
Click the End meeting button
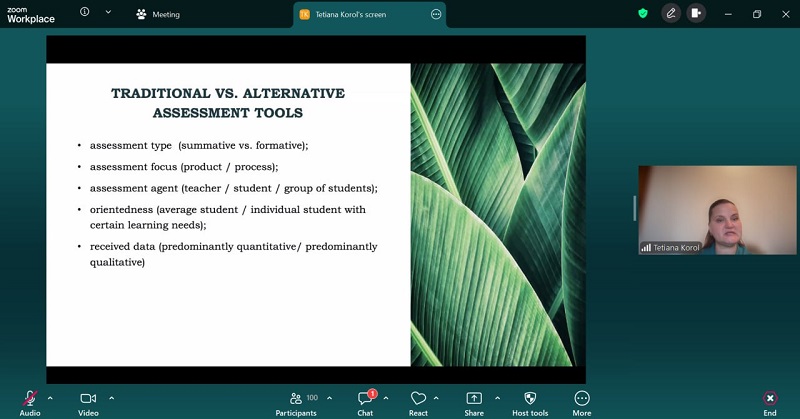pos(769,399)
